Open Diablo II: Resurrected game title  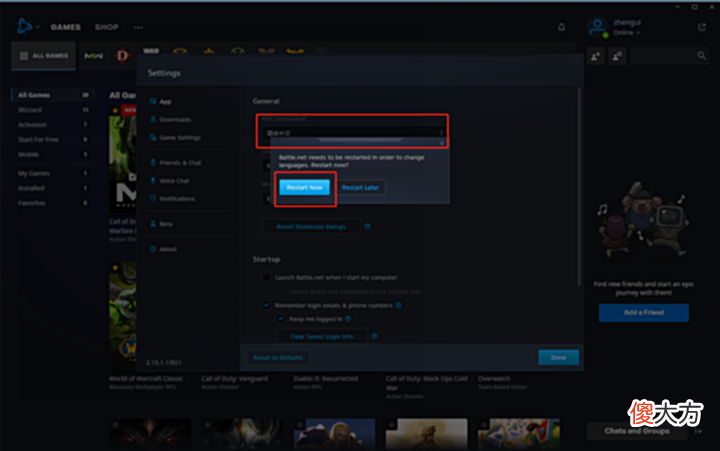tap(326, 378)
